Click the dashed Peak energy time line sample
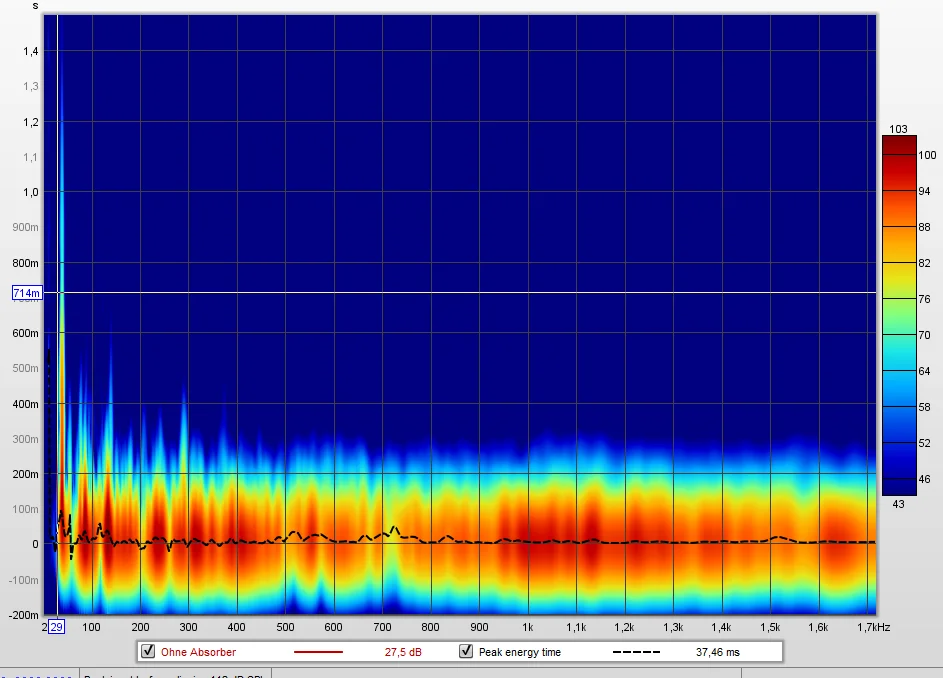Image resolution: width=943 pixels, height=678 pixels. point(636,652)
